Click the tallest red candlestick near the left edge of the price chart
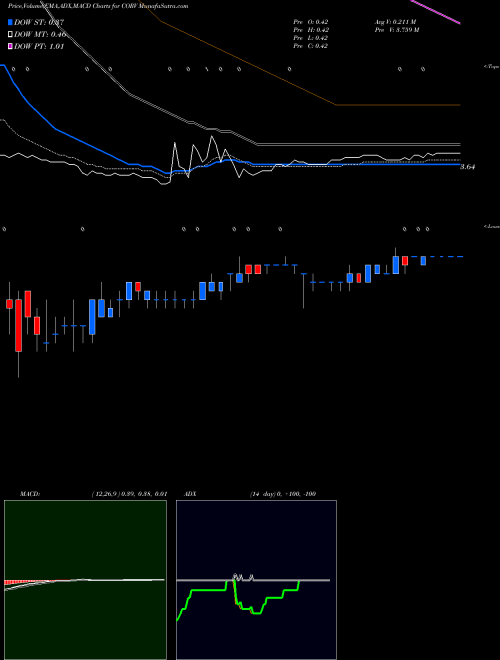This screenshot has height=660, width=500. coord(19,325)
